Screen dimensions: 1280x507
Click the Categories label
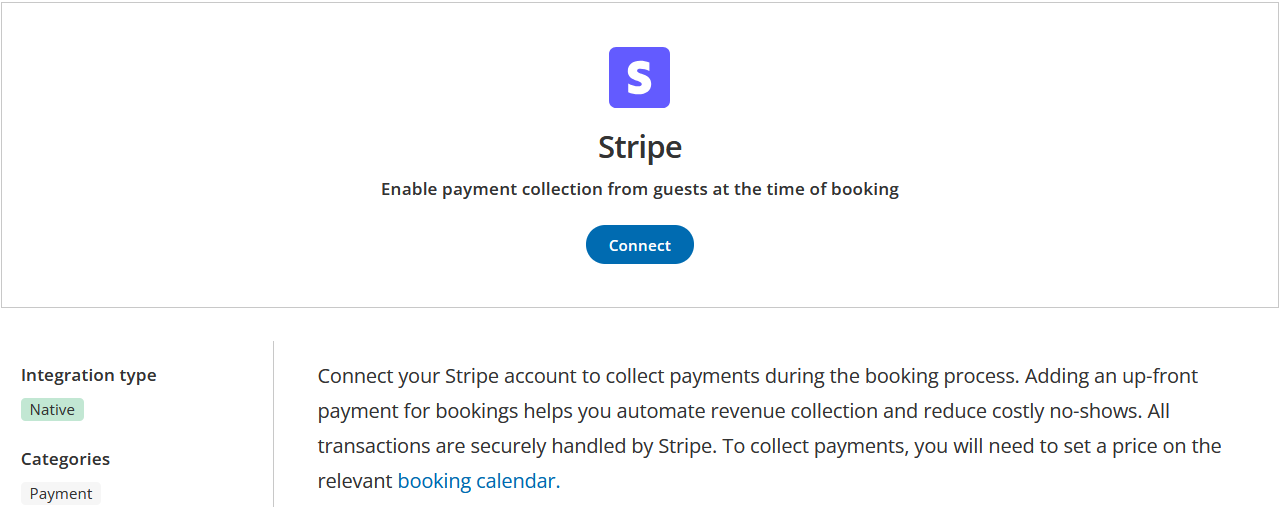pyautogui.click(x=66, y=459)
